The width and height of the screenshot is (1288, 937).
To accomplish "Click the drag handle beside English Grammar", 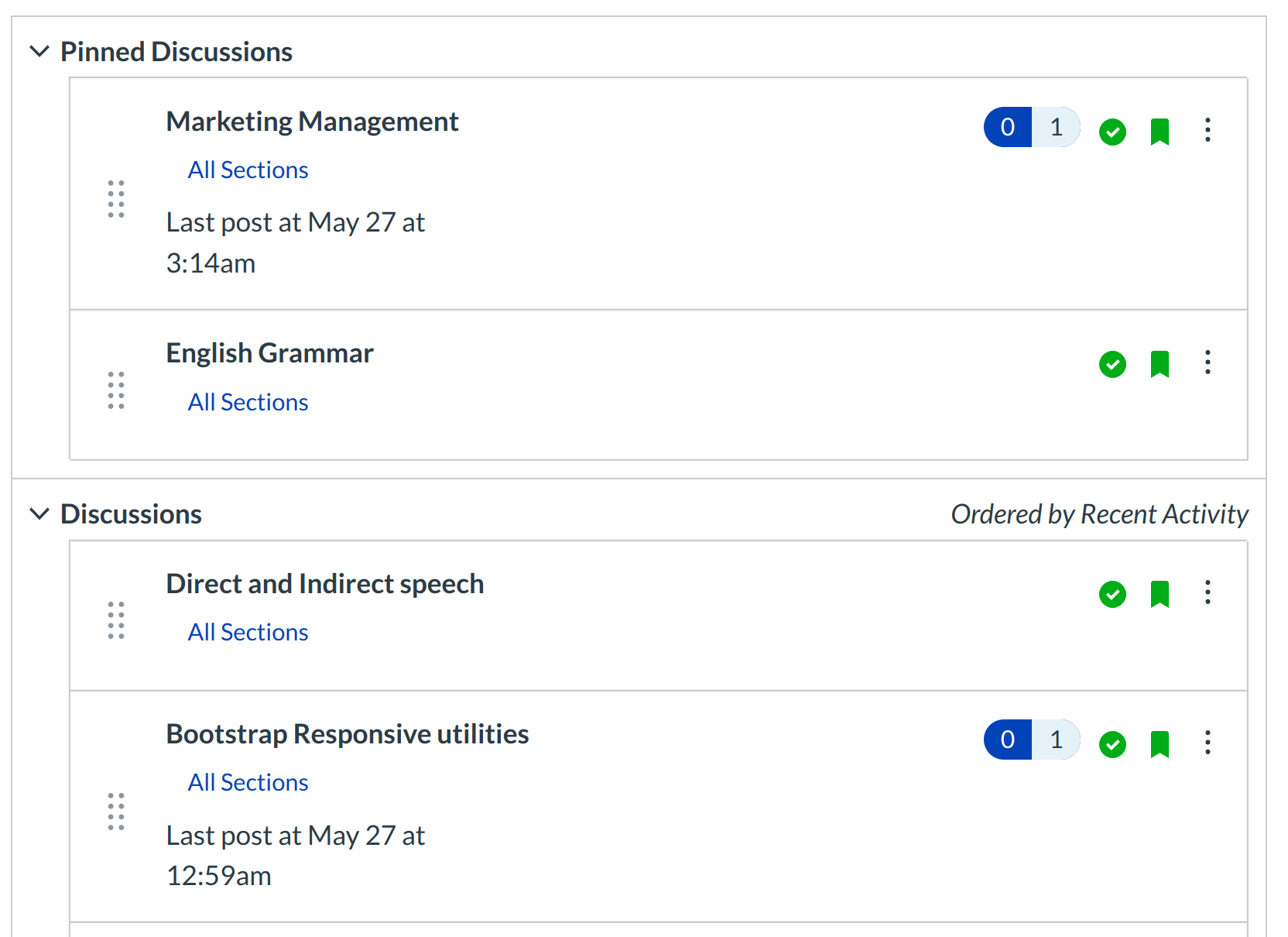I will click(x=116, y=390).
